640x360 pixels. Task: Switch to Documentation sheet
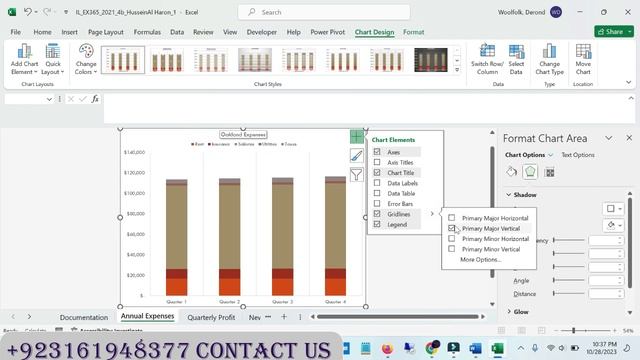tap(84, 317)
